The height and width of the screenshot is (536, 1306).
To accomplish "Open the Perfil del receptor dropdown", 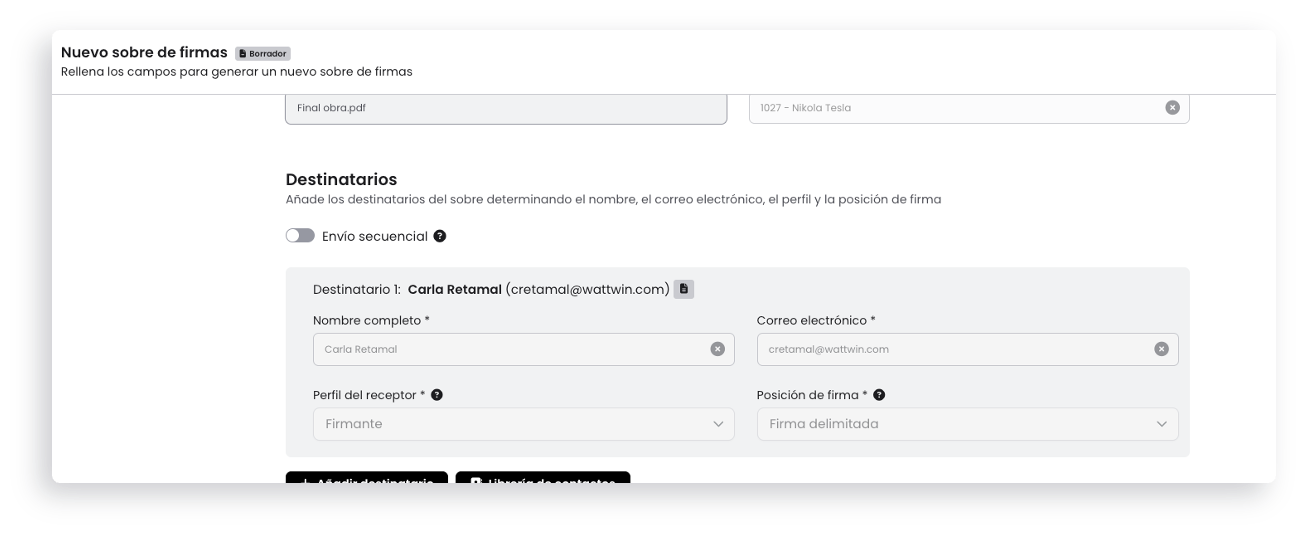I will (x=524, y=424).
